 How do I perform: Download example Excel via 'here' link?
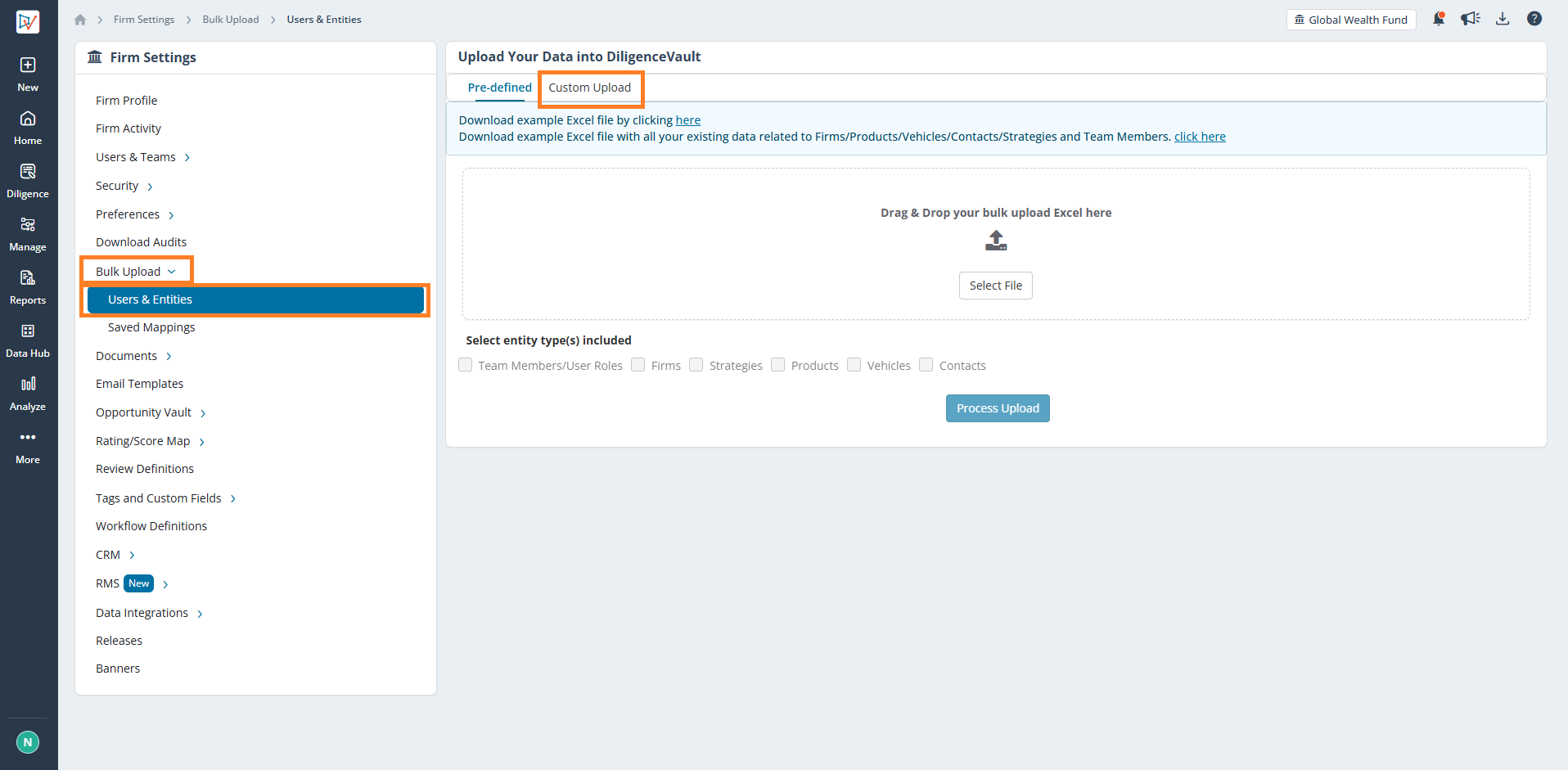tap(688, 120)
